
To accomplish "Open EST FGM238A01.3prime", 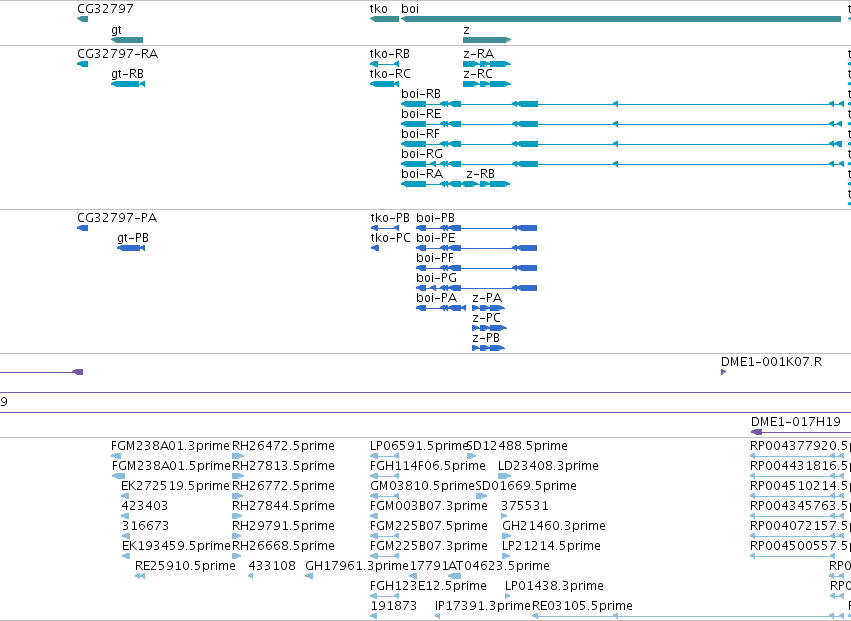I will point(118,456).
